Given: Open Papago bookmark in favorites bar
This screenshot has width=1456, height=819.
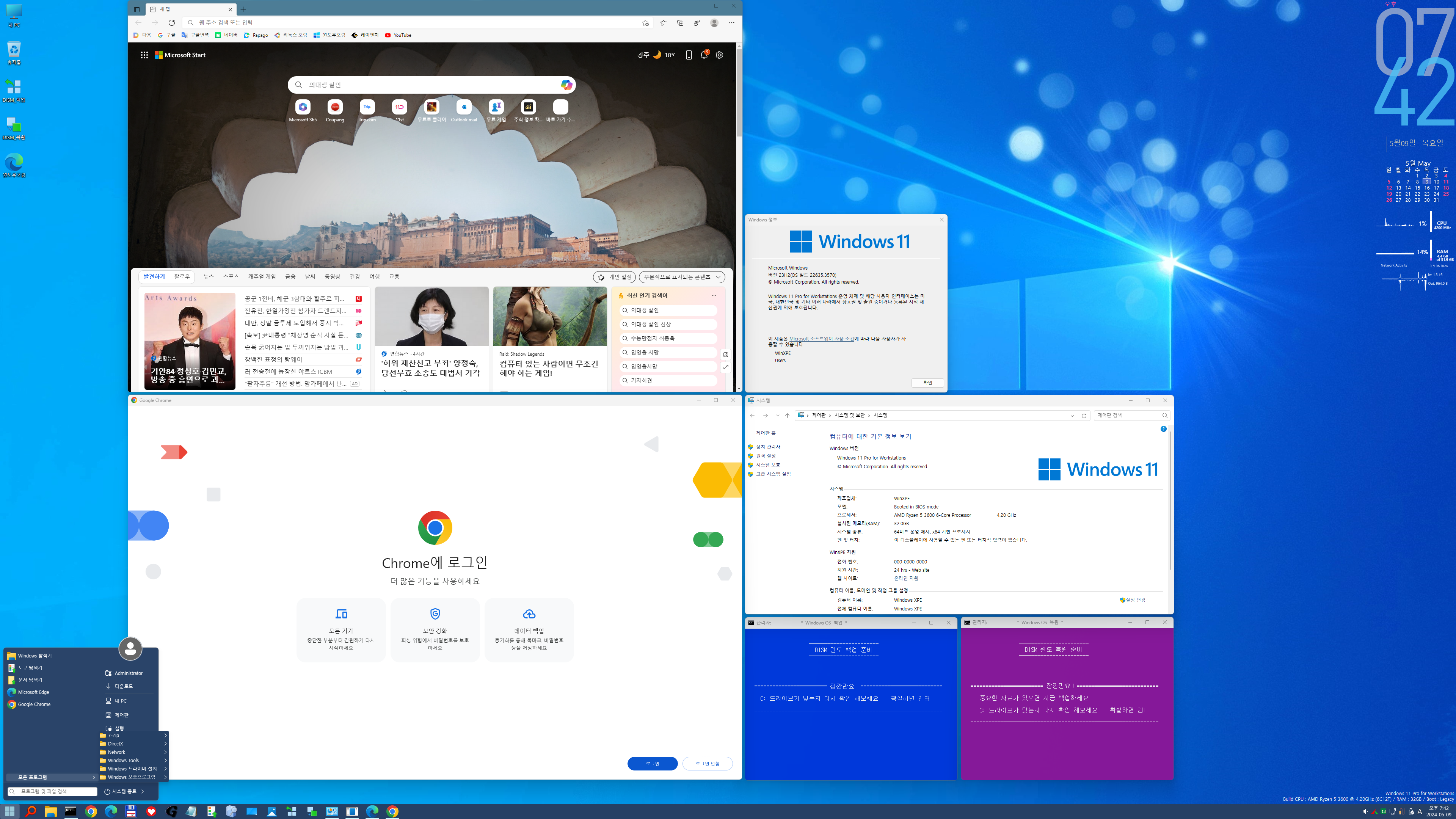Looking at the screenshot, I should 256,35.
